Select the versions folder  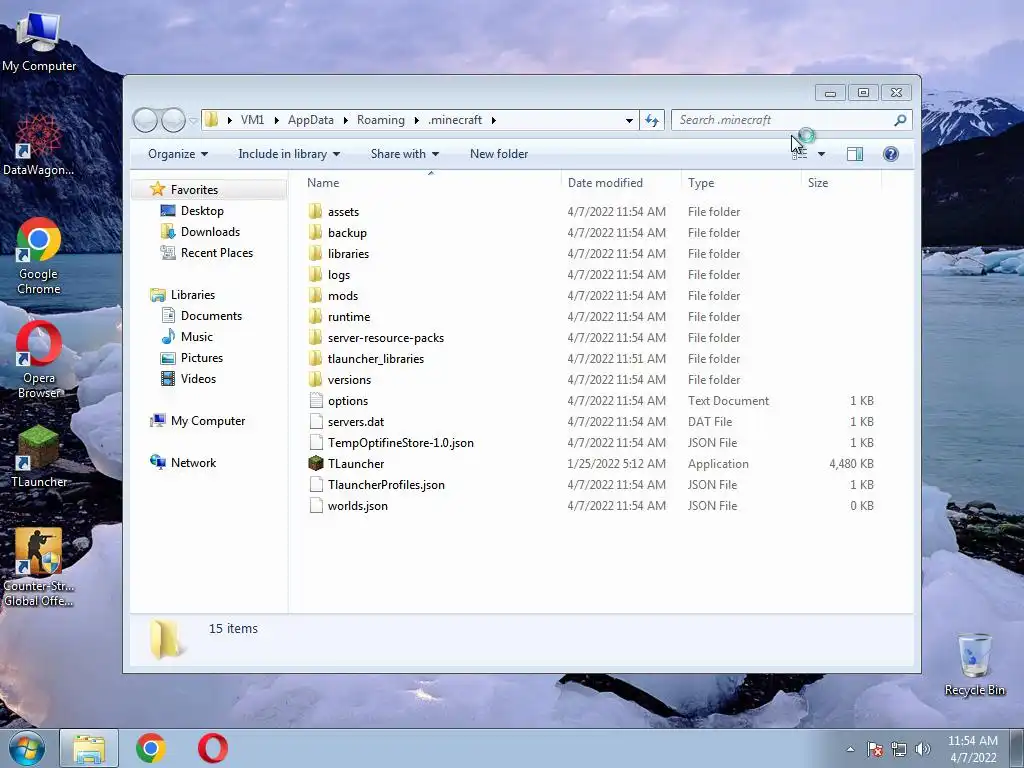[x=349, y=379]
